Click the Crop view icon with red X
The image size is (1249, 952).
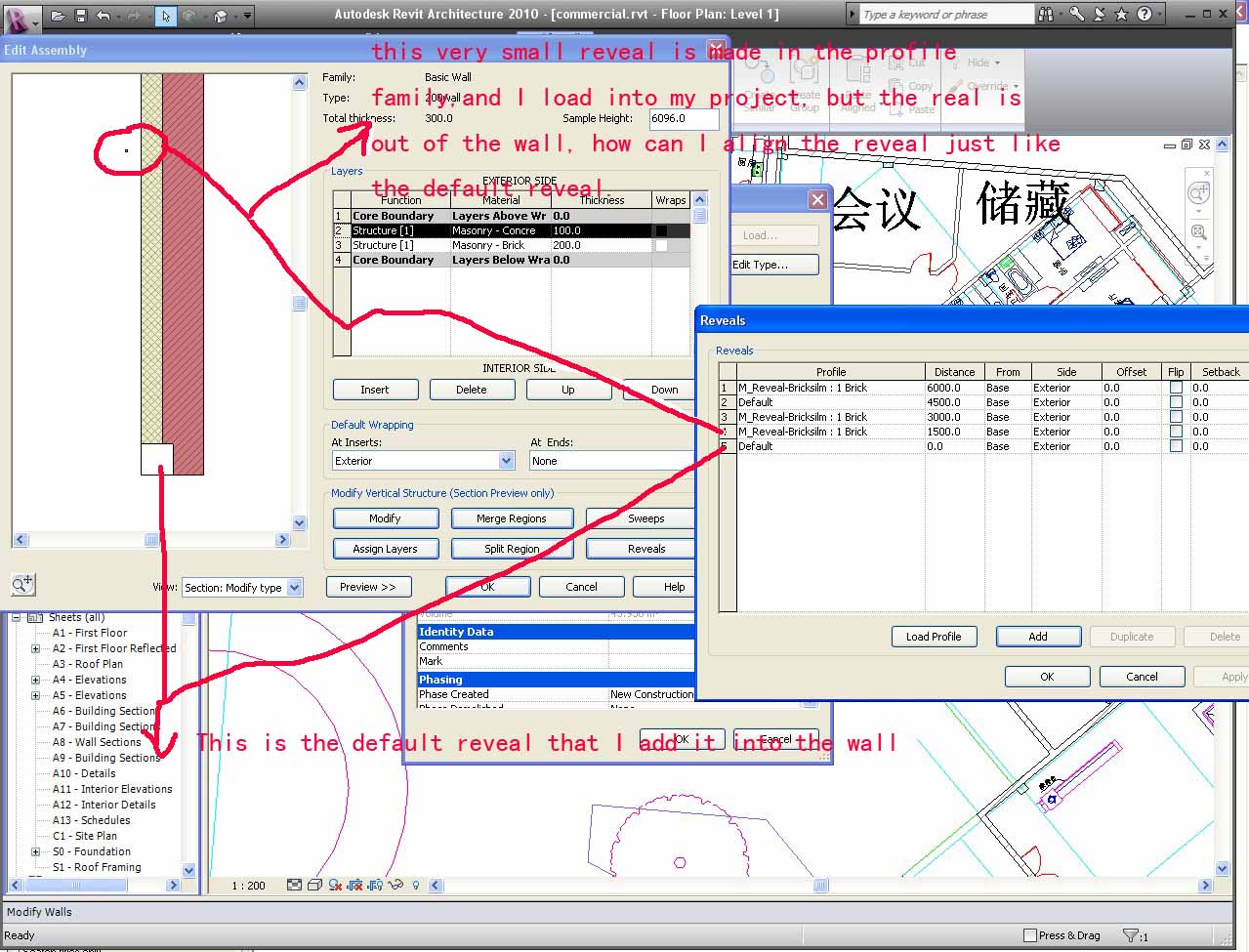(x=355, y=885)
